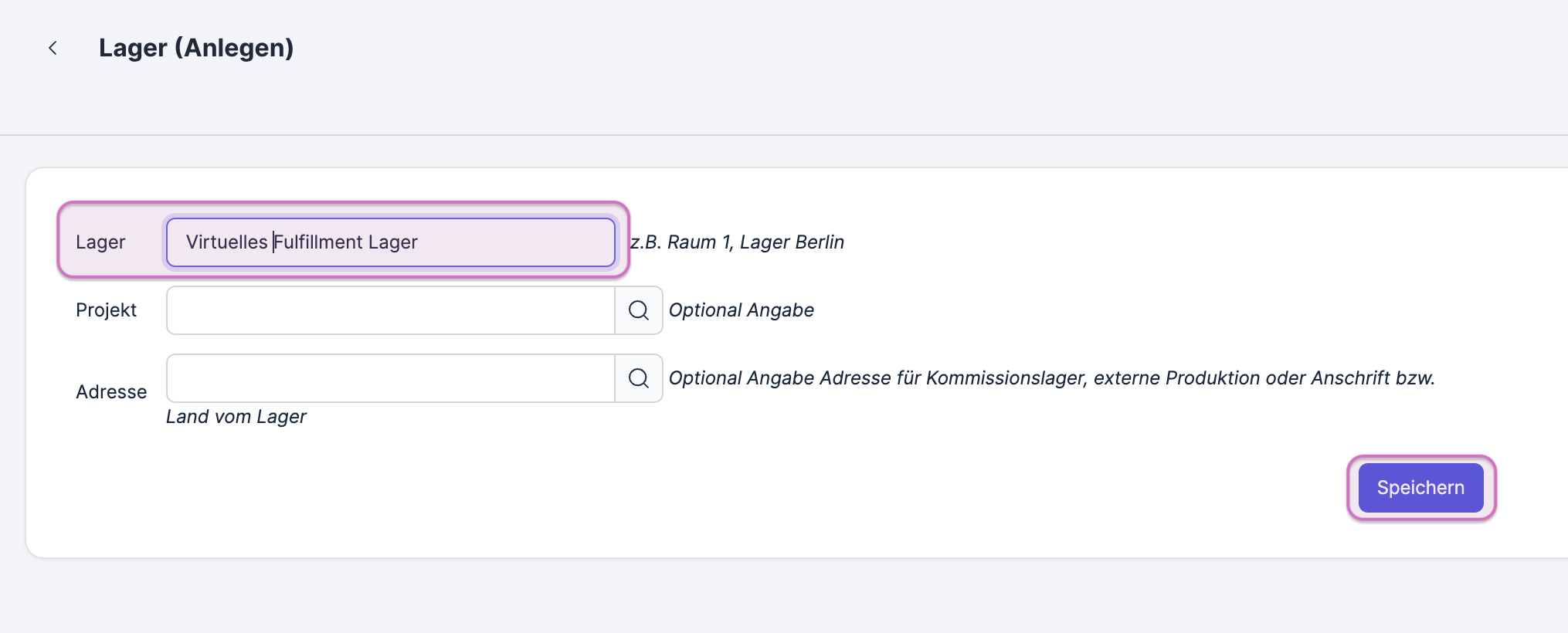
Task: Place cursor after 'Lager' at end of text
Action: pyautogui.click(x=419, y=242)
